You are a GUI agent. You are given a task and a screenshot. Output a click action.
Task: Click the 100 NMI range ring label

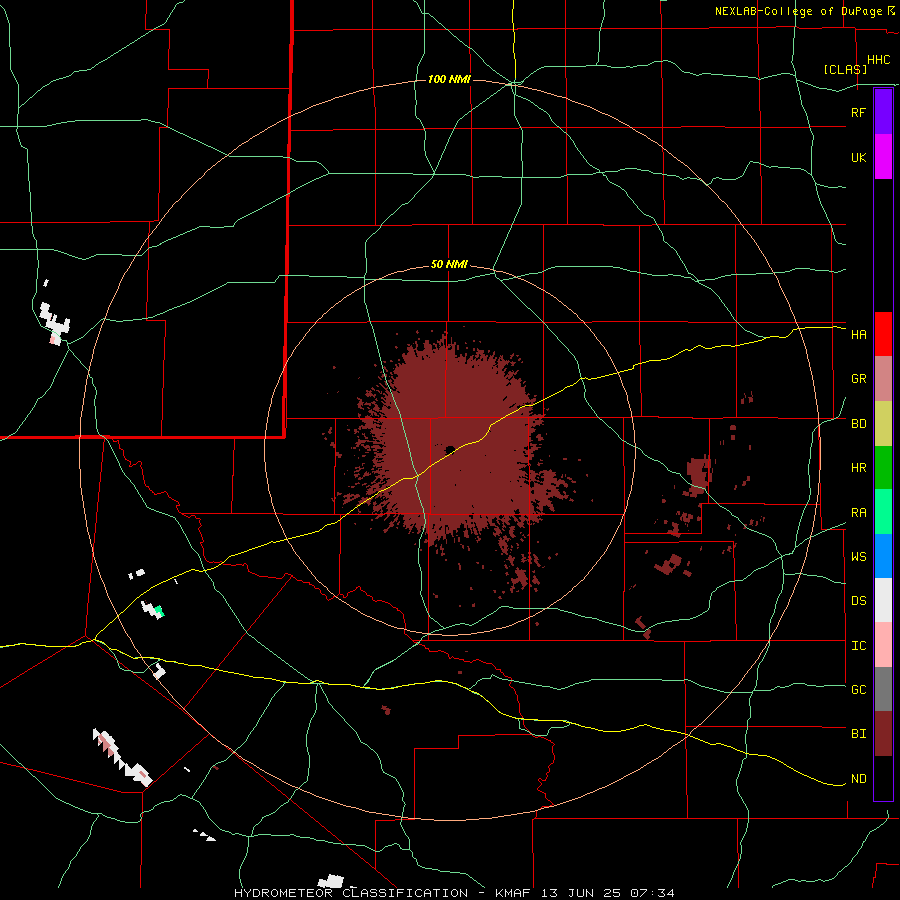click(449, 79)
